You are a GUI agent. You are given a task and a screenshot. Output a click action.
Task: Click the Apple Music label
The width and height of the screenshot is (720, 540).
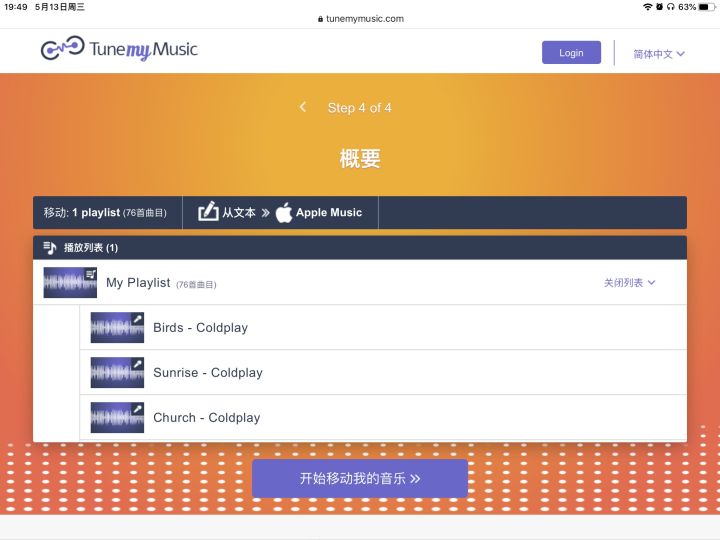point(329,213)
